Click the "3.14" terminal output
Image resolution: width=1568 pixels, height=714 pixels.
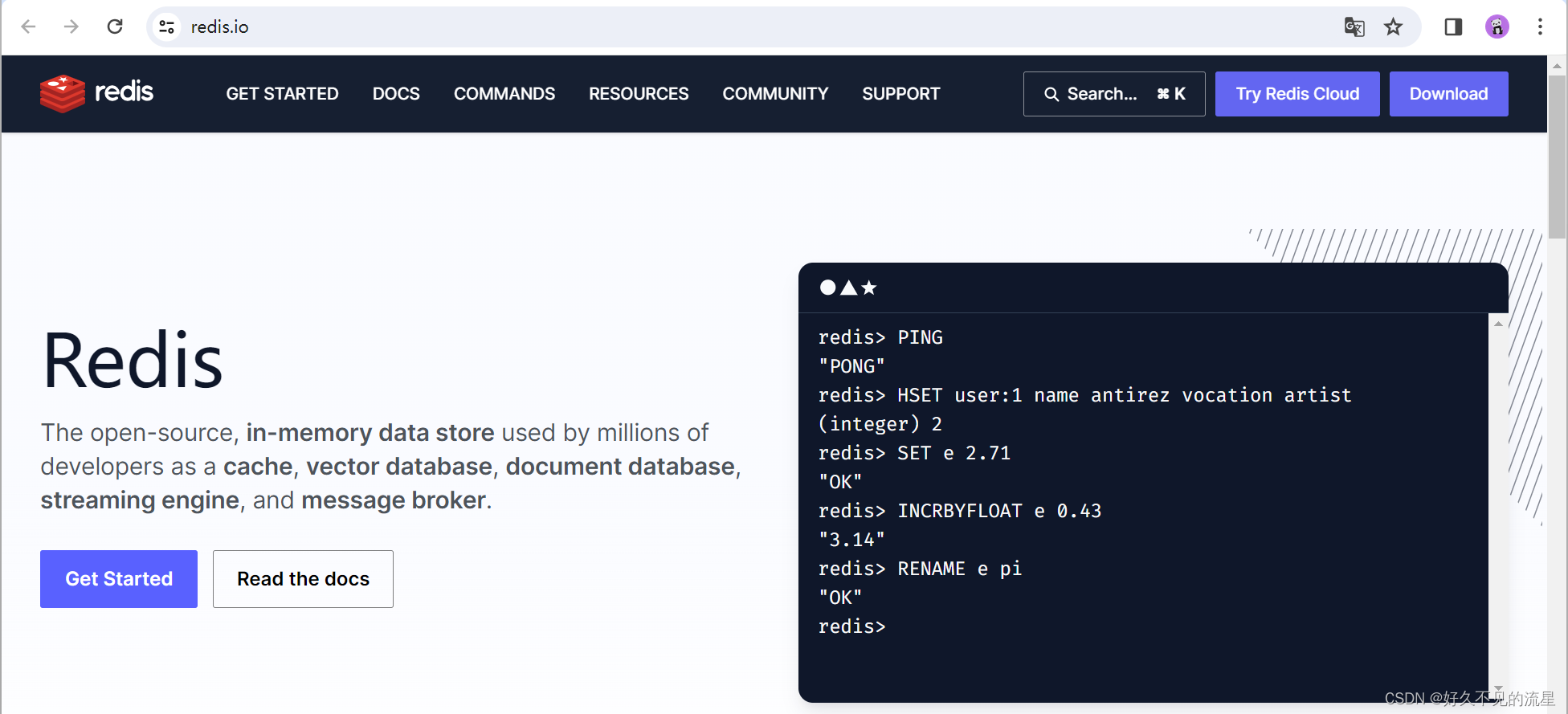click(851, 540)
